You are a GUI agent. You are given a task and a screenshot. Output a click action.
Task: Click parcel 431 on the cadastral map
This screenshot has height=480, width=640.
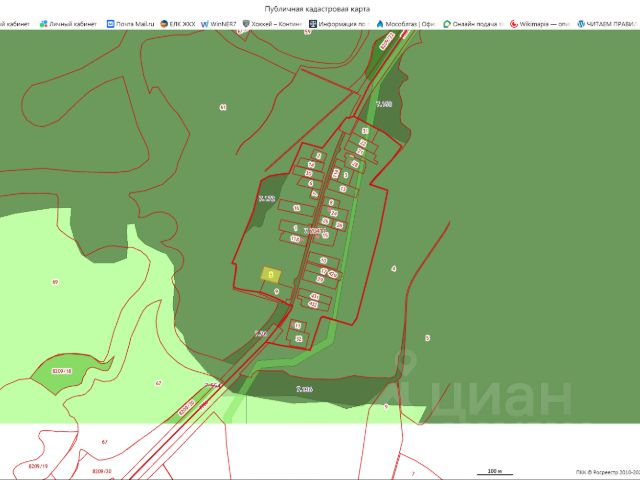315,296
